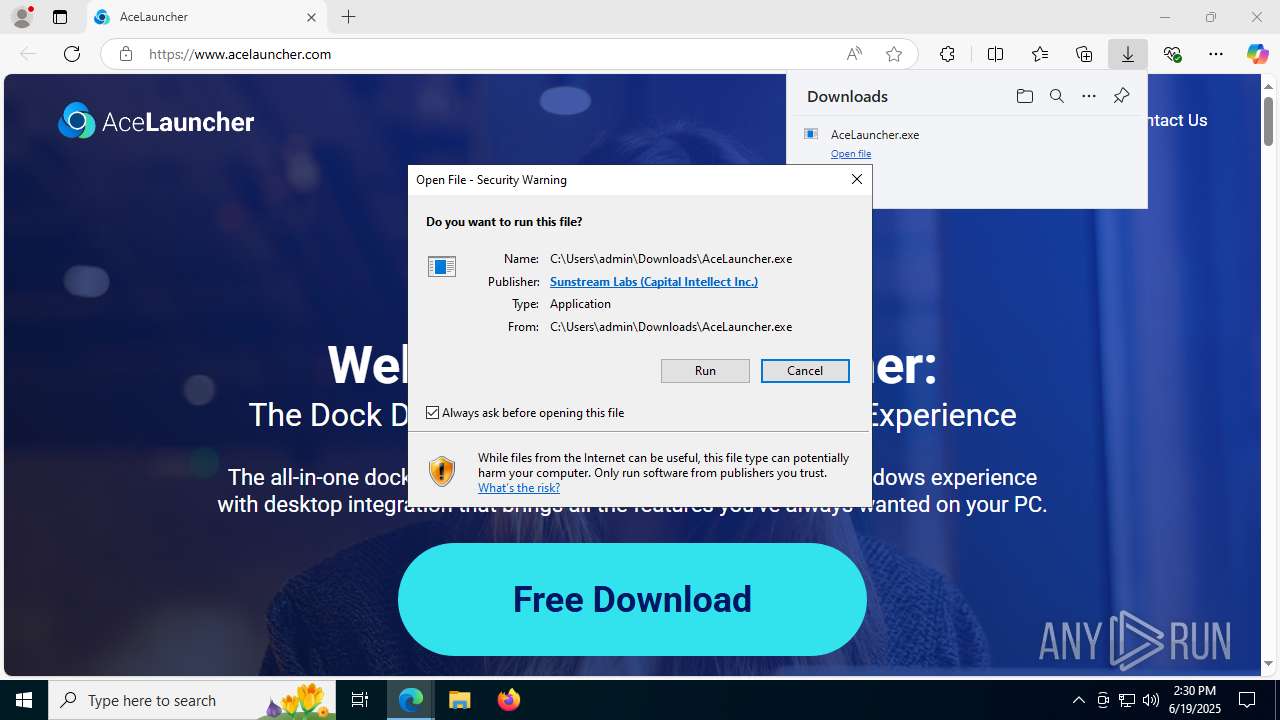Click the Contact Us nav link

coord(1177,120)
